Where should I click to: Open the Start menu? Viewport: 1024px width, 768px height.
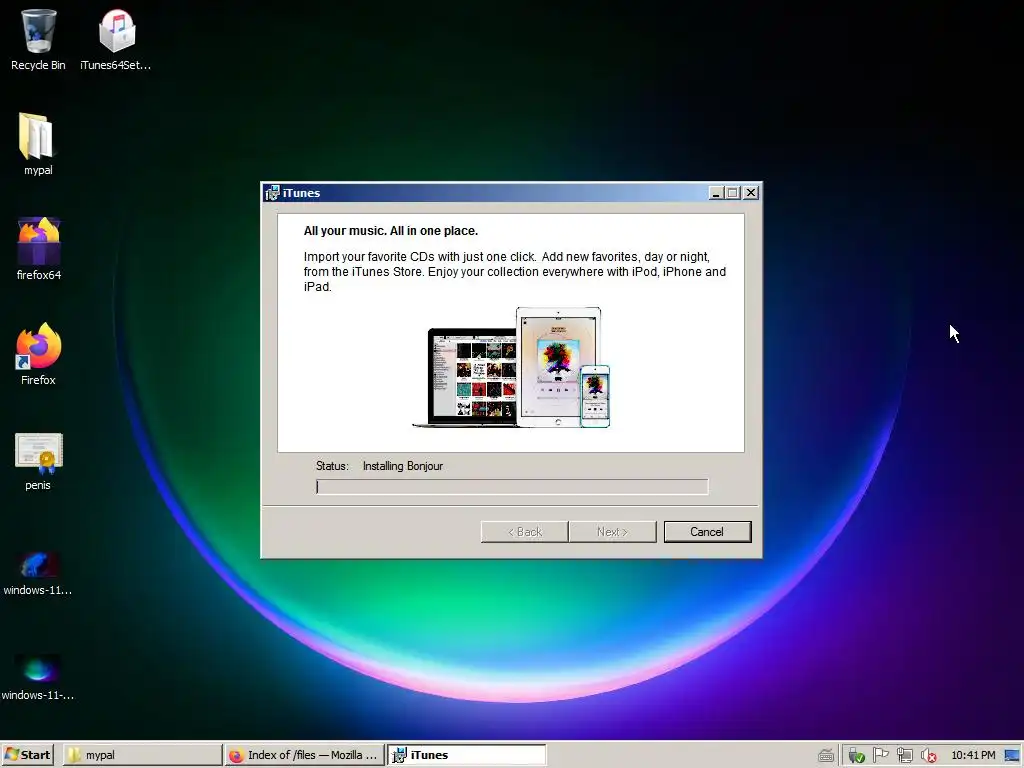(x=27, y=755)
